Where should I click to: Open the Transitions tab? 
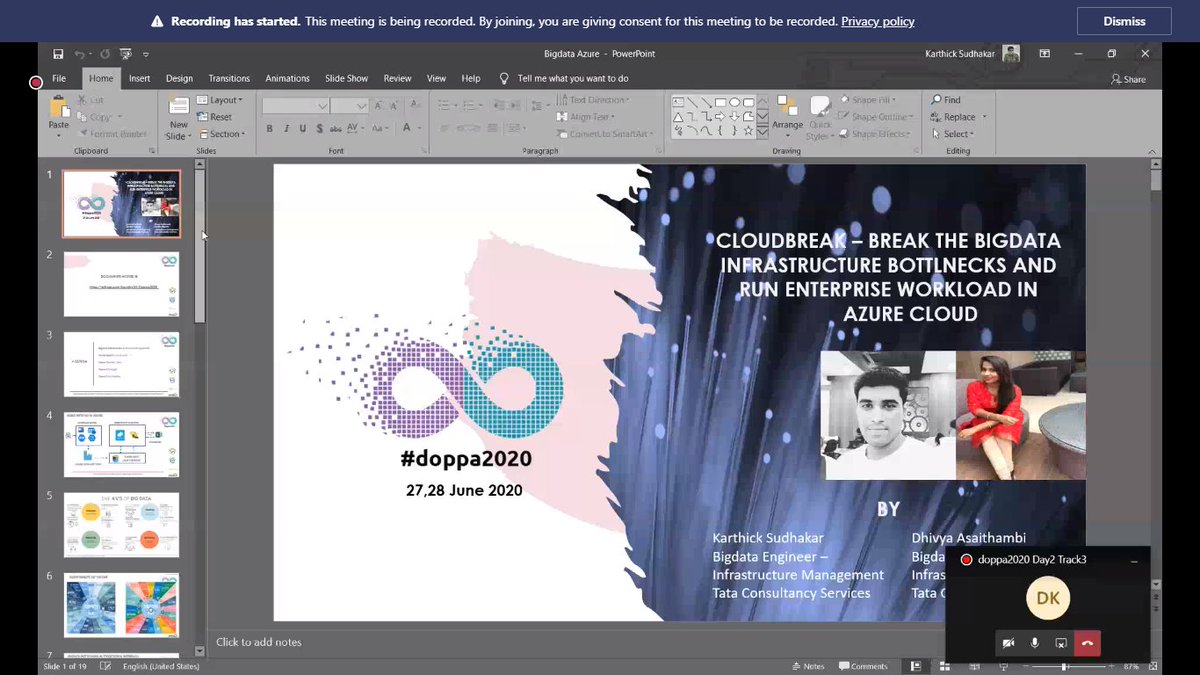coord(229,78)
